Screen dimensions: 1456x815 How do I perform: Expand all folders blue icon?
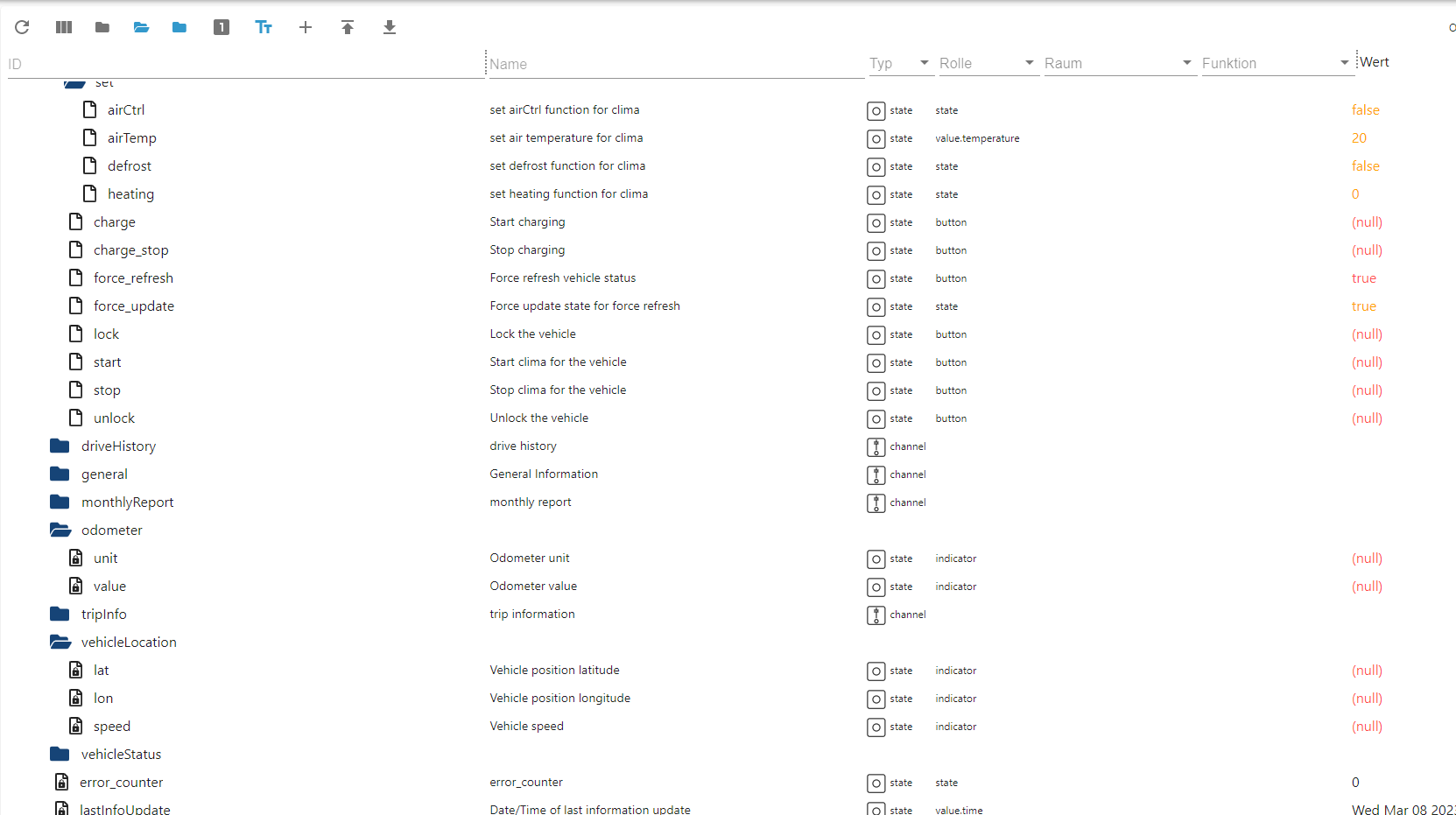tap(179, 27)
